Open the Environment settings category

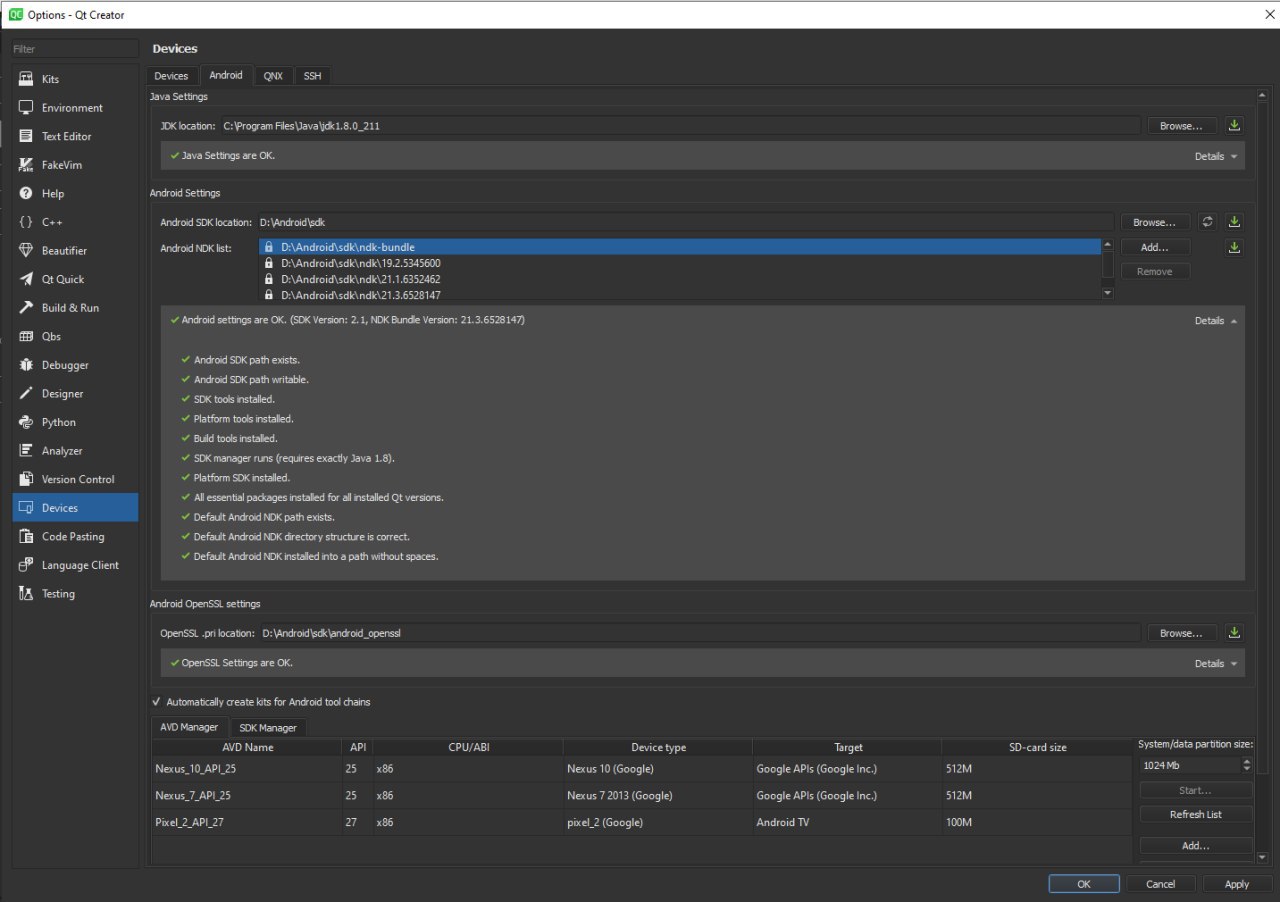tap(75, 108)
